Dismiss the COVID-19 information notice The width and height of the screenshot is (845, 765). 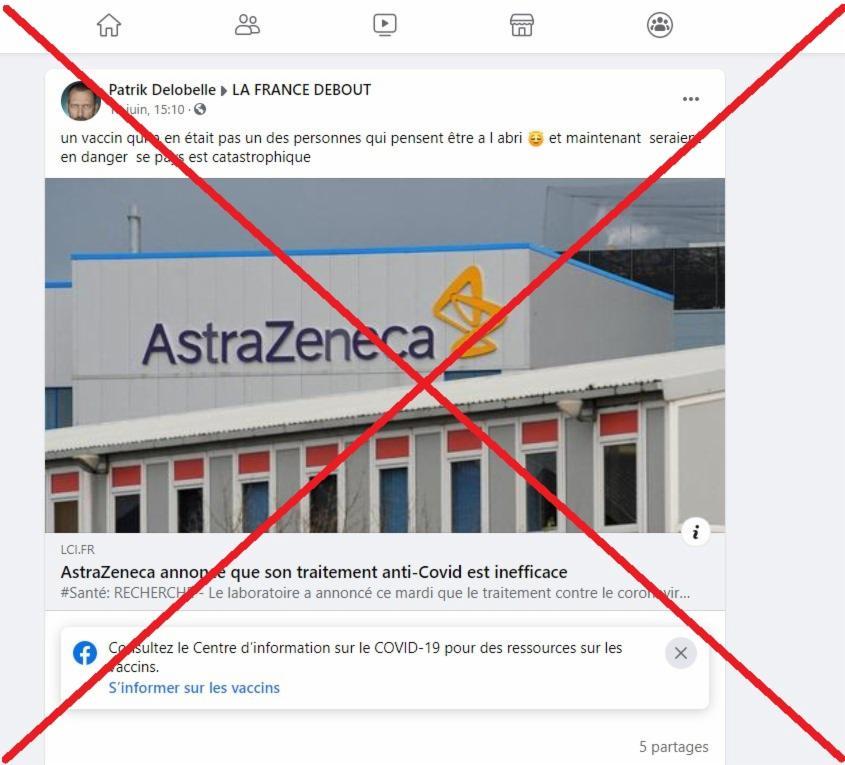pos(681,653)
